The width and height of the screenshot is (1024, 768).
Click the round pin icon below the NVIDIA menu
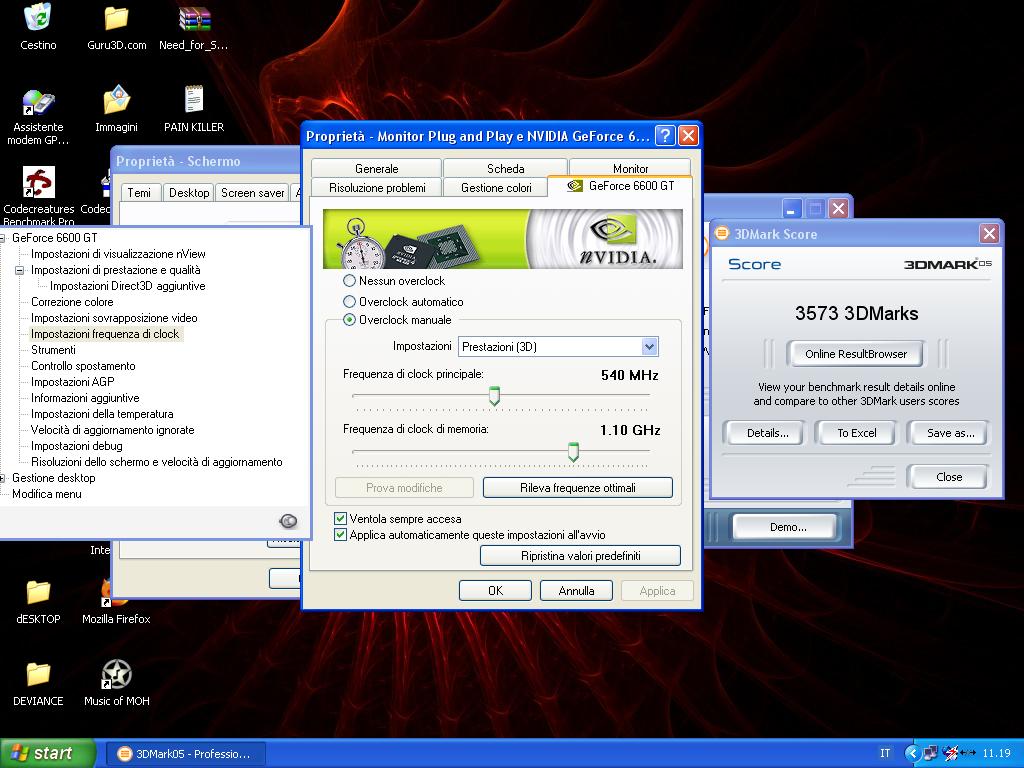click(288, 520)
